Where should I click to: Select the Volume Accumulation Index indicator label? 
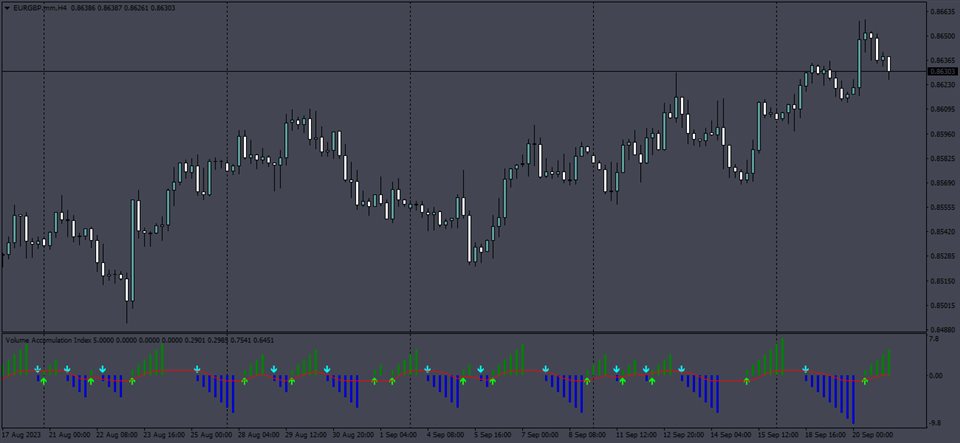48,339
